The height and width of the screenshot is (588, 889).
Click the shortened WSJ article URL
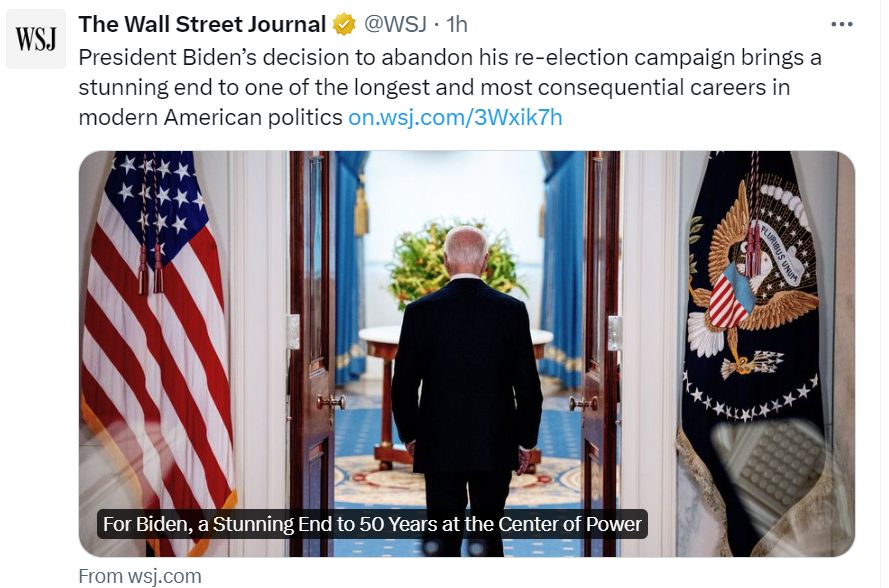[x=453, y=117]
